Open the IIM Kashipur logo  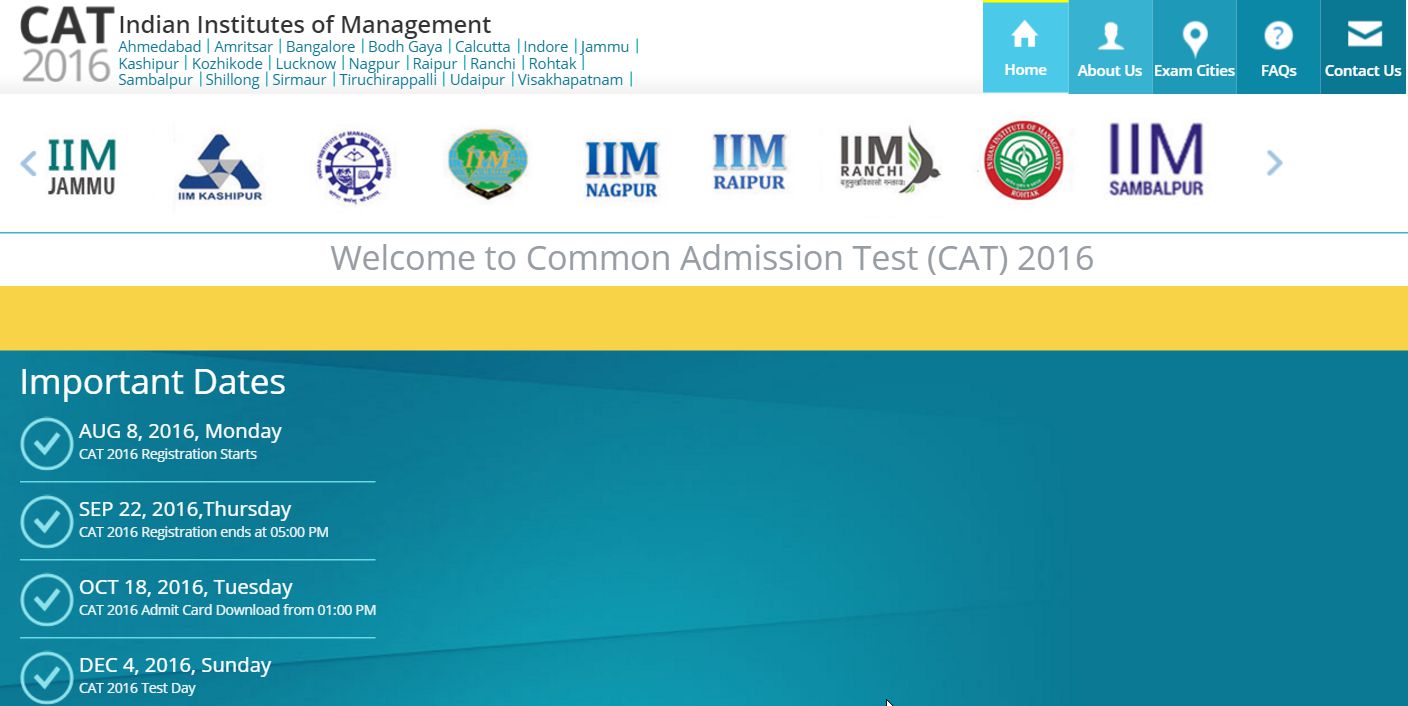(x=220, y=167)
